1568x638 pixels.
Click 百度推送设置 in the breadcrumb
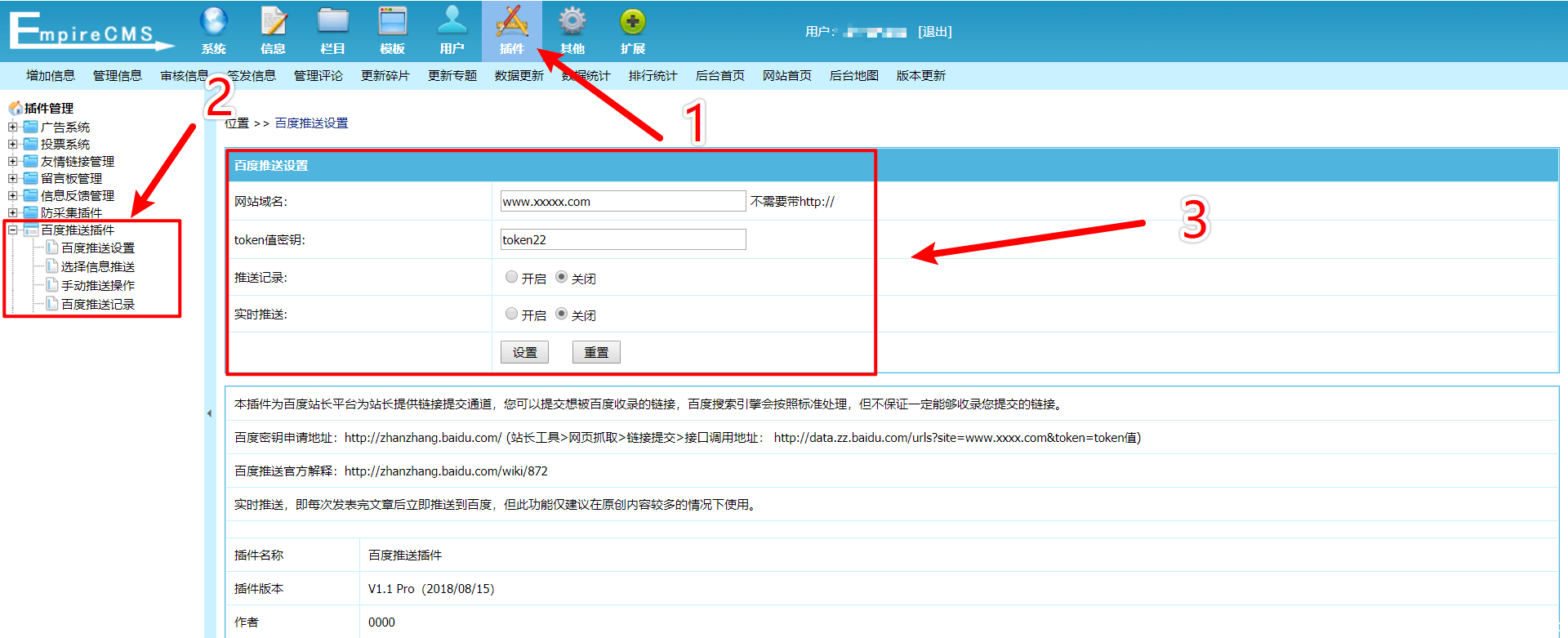point(311,123)
